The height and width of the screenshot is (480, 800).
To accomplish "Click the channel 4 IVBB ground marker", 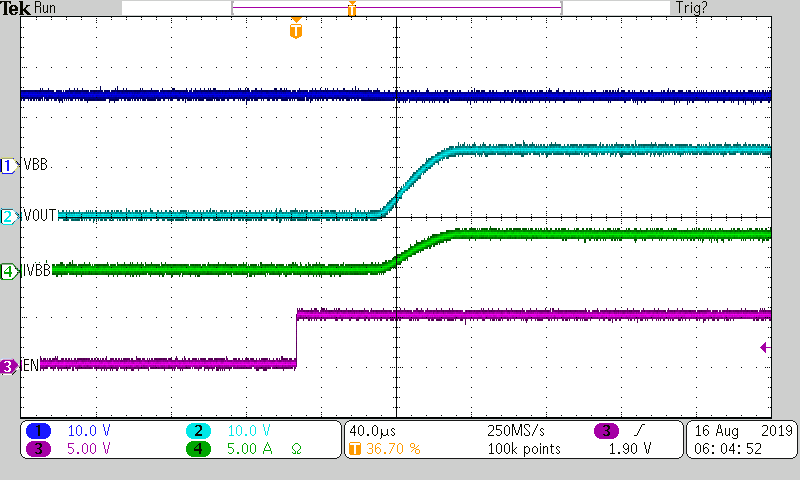I will coord(8,270).
